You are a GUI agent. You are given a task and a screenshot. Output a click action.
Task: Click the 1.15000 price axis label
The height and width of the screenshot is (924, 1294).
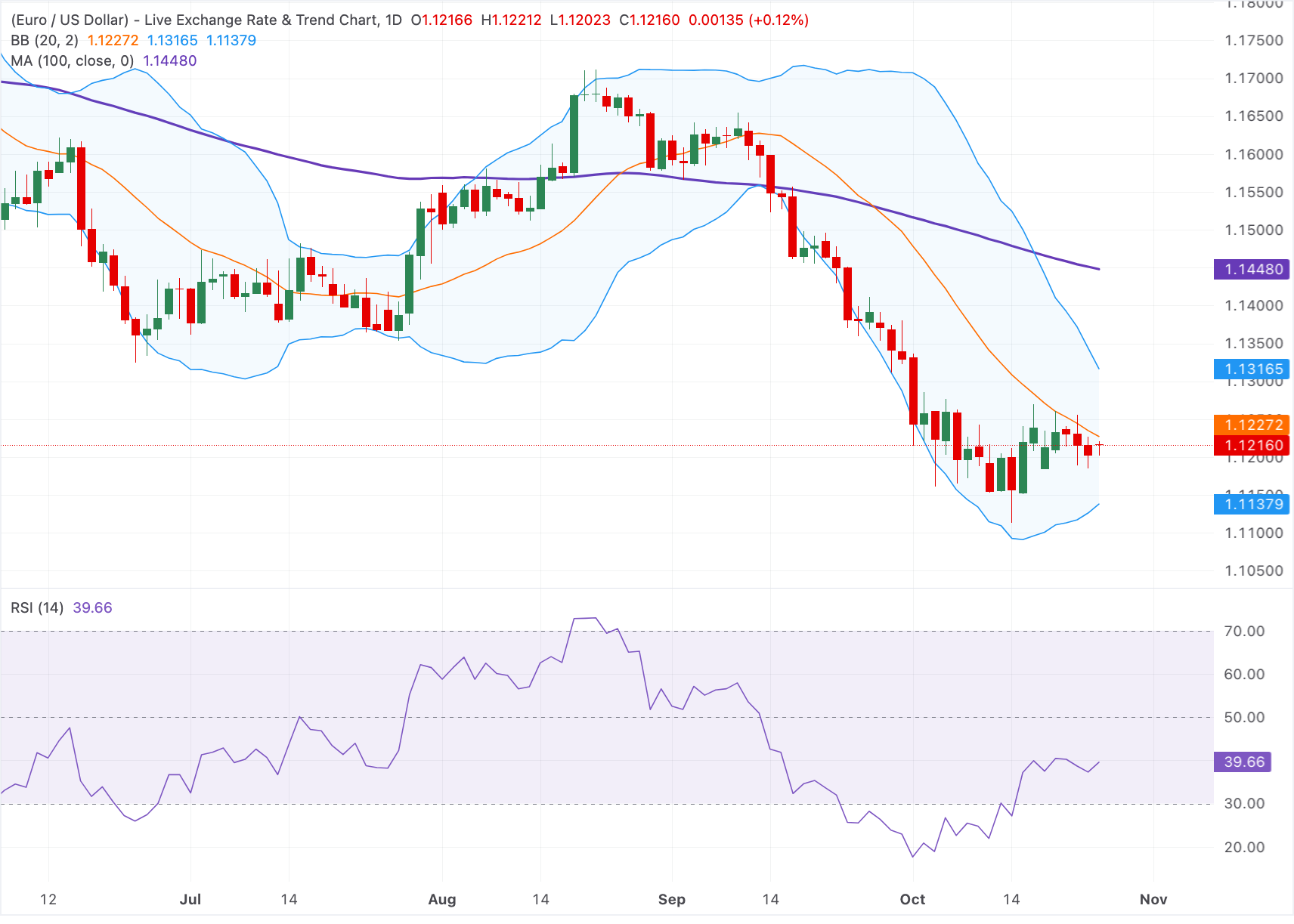(1254, 230)
